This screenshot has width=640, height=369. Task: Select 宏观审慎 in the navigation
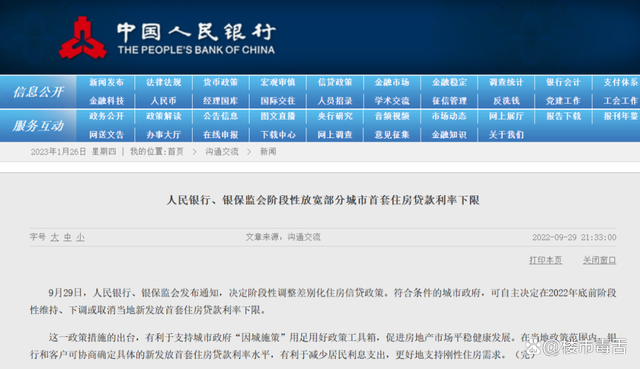[x=278, y=82]
